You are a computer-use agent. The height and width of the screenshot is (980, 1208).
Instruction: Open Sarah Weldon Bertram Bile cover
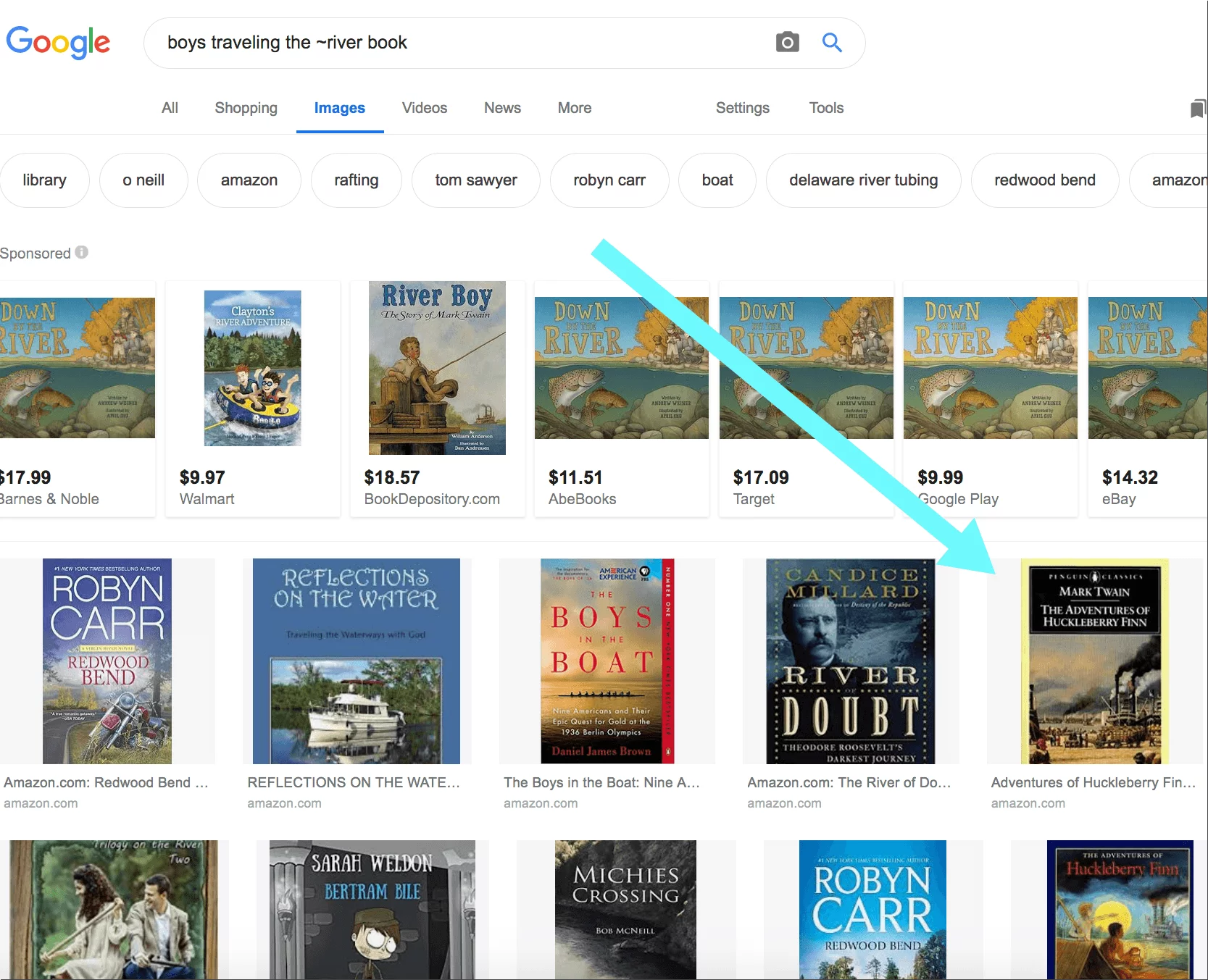(372, 910)
